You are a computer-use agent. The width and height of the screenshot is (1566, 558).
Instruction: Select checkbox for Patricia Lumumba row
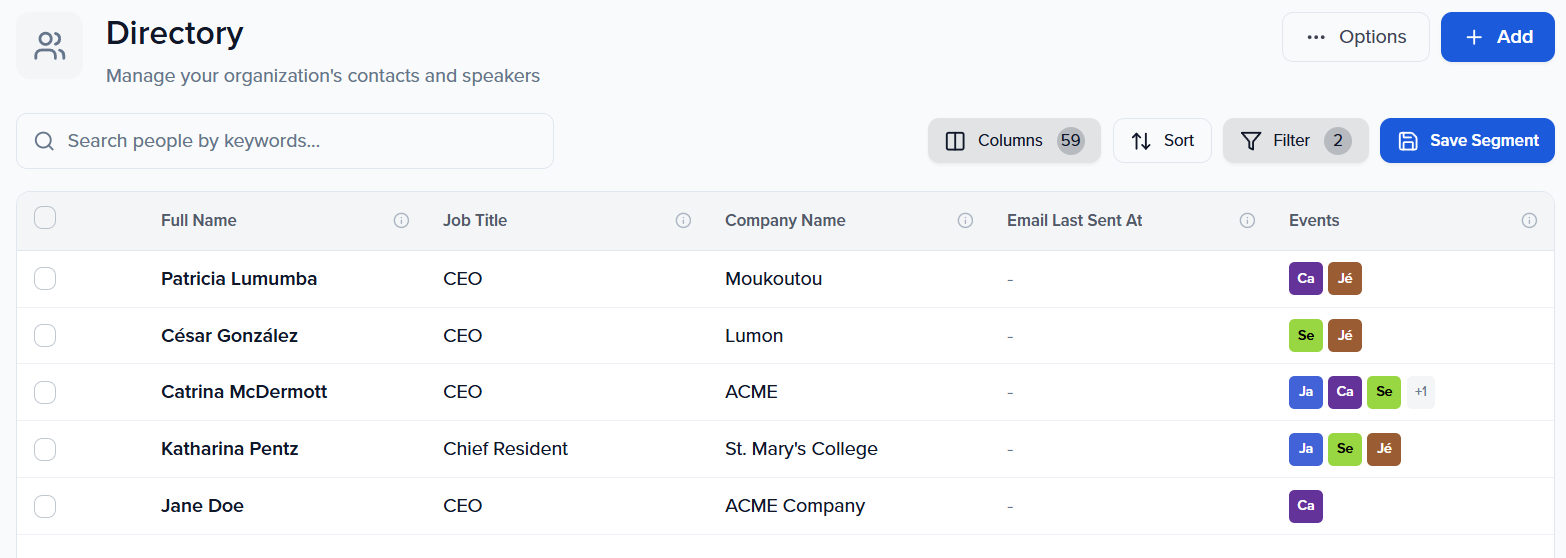[x=45, y=279]
